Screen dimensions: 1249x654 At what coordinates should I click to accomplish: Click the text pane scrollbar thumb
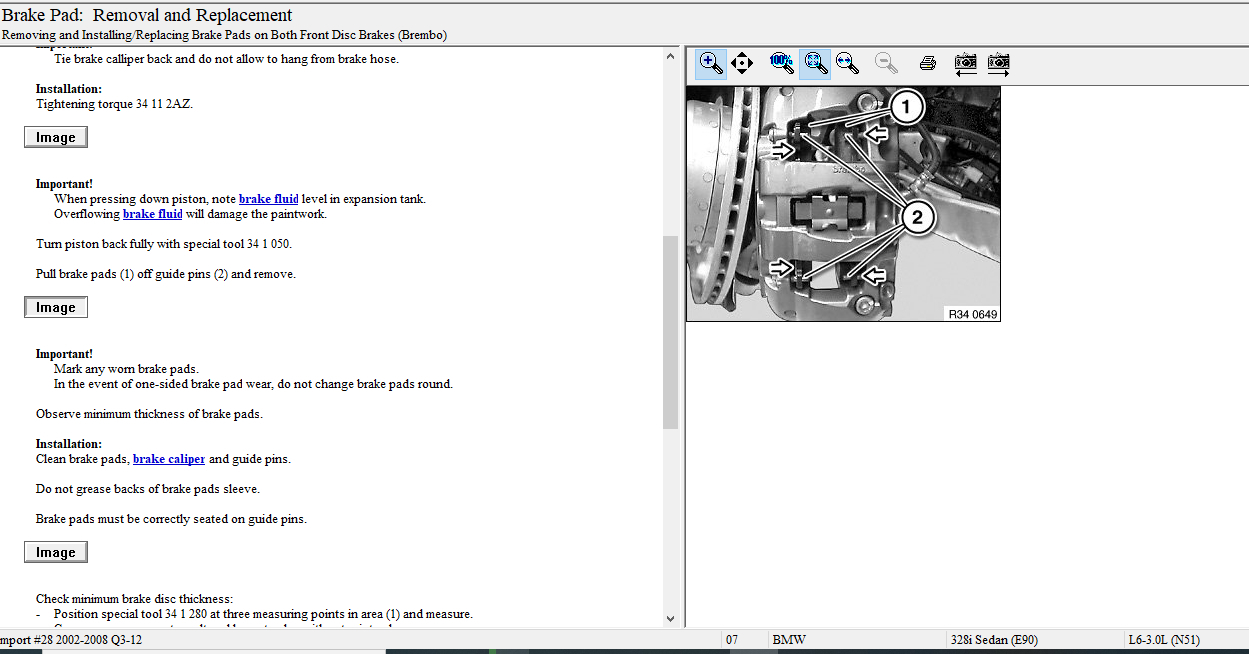coord(670,332)
